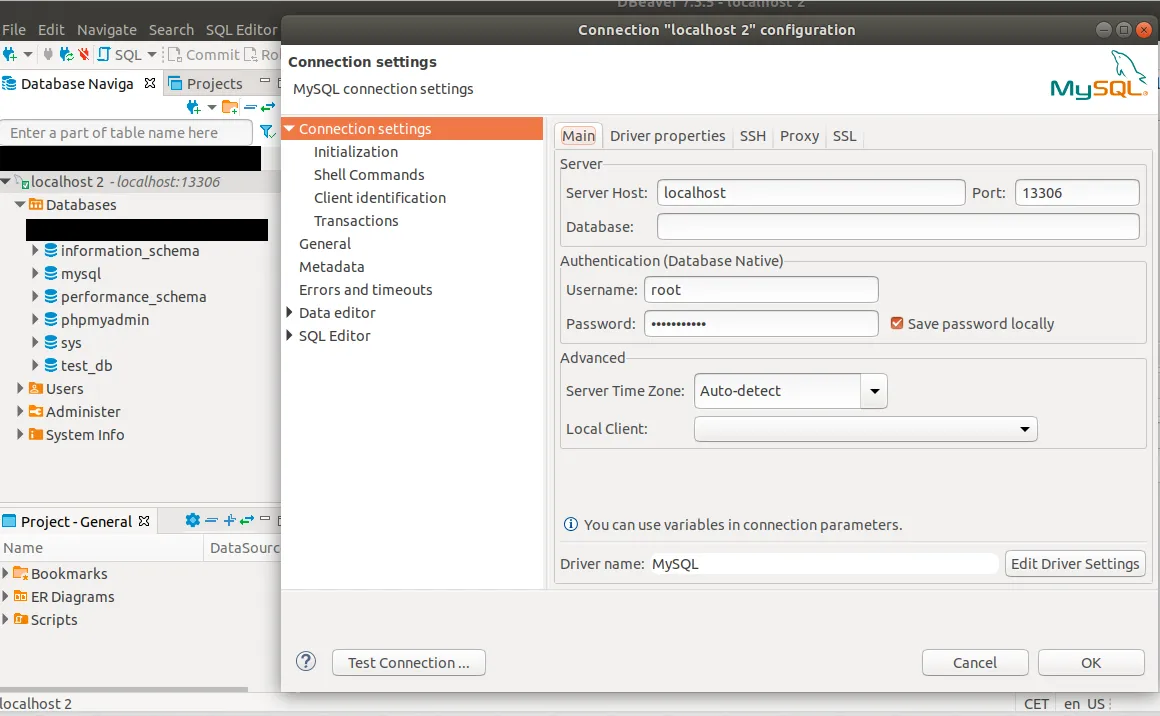Open SQL editor via the SQL script icon
This screenshot has width=1160, height=716.
coord(104,54)
